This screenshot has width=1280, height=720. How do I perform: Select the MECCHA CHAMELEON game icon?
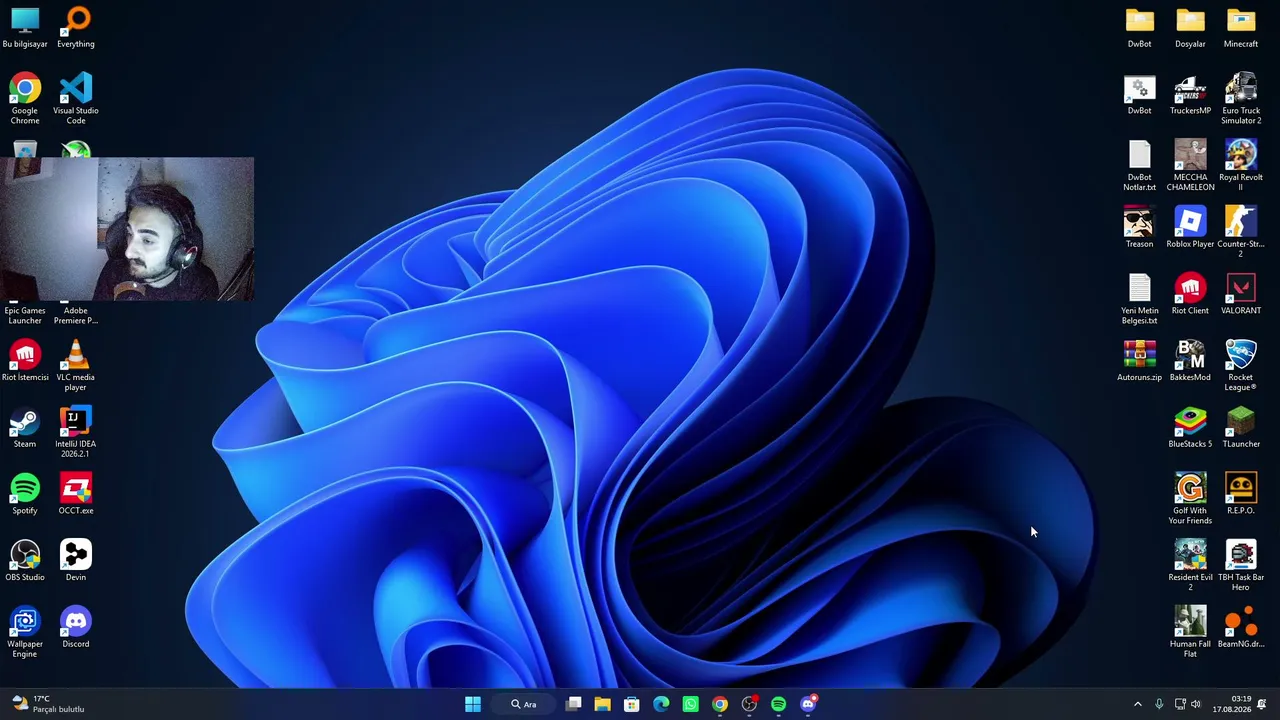pos(1190,166)
